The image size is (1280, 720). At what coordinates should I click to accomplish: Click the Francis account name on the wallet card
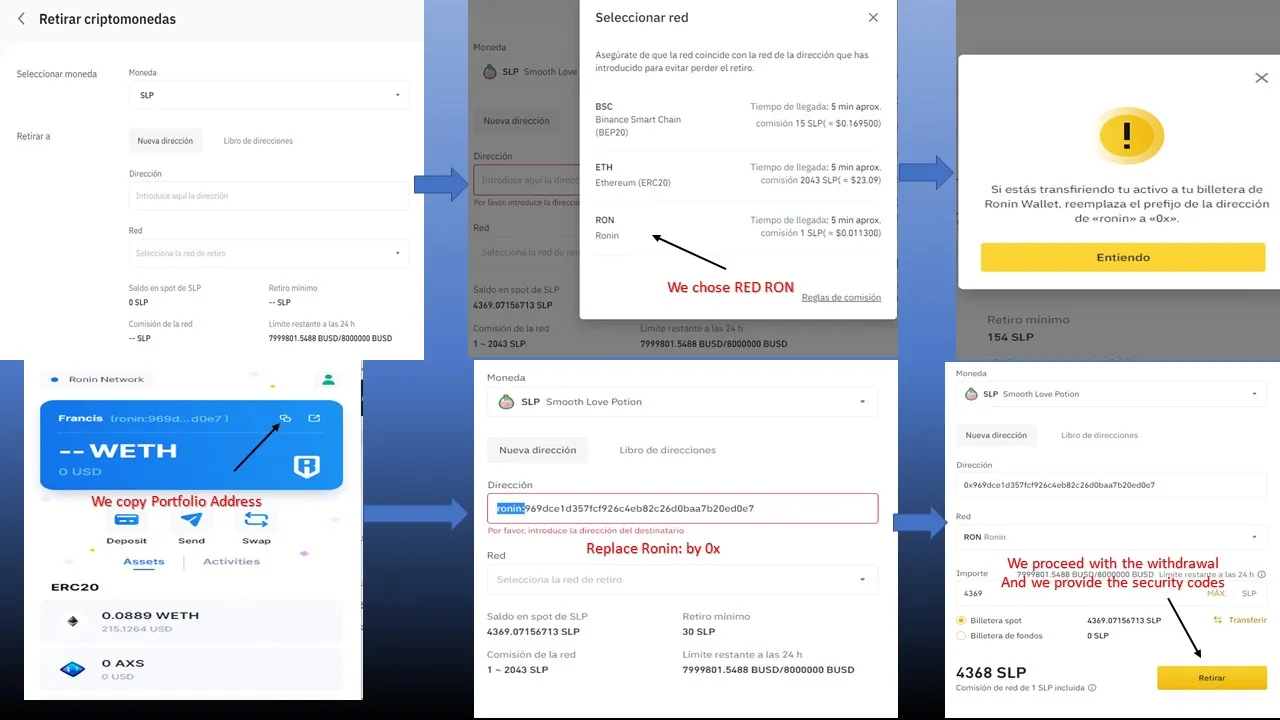(x=81, y=418)
